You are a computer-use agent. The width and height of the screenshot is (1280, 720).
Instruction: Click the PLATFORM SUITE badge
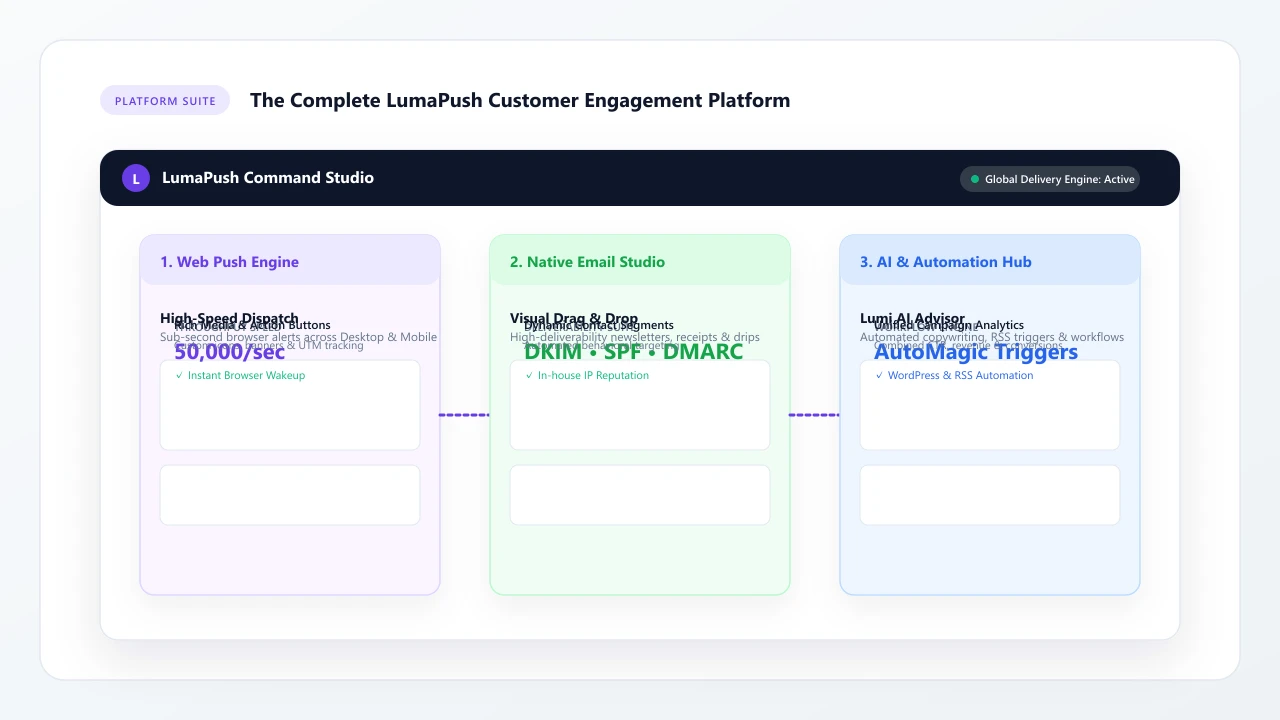(x=165, y=101)
